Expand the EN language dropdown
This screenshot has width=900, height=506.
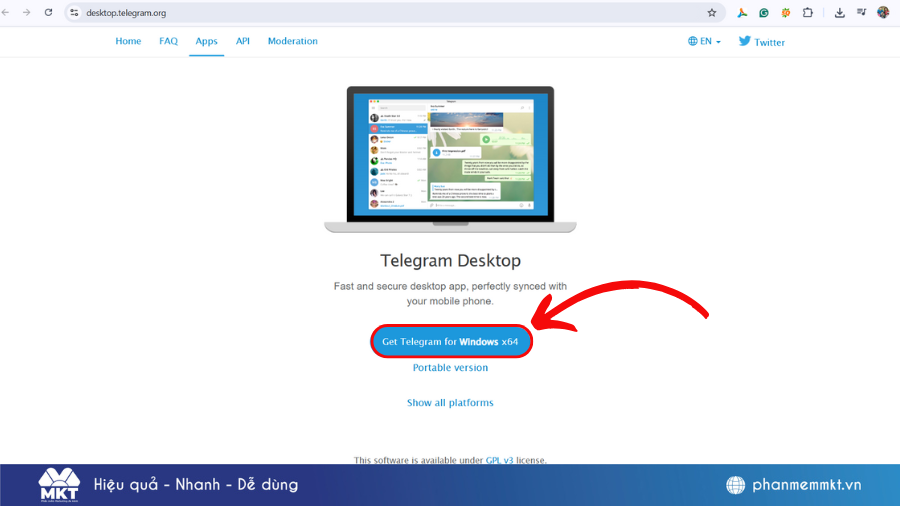tap(704, 41)
